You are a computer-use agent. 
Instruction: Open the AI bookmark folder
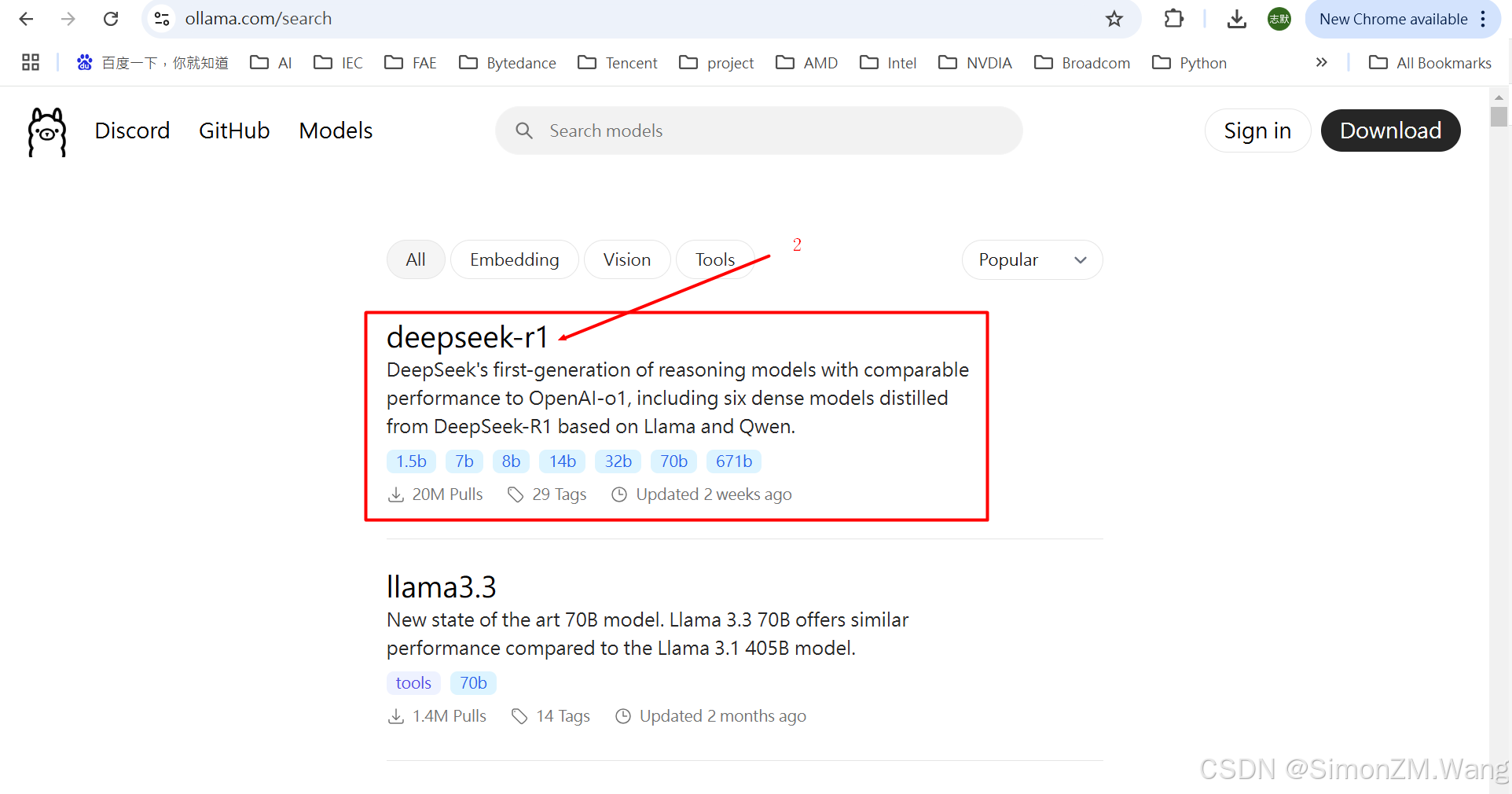[271, 63]
